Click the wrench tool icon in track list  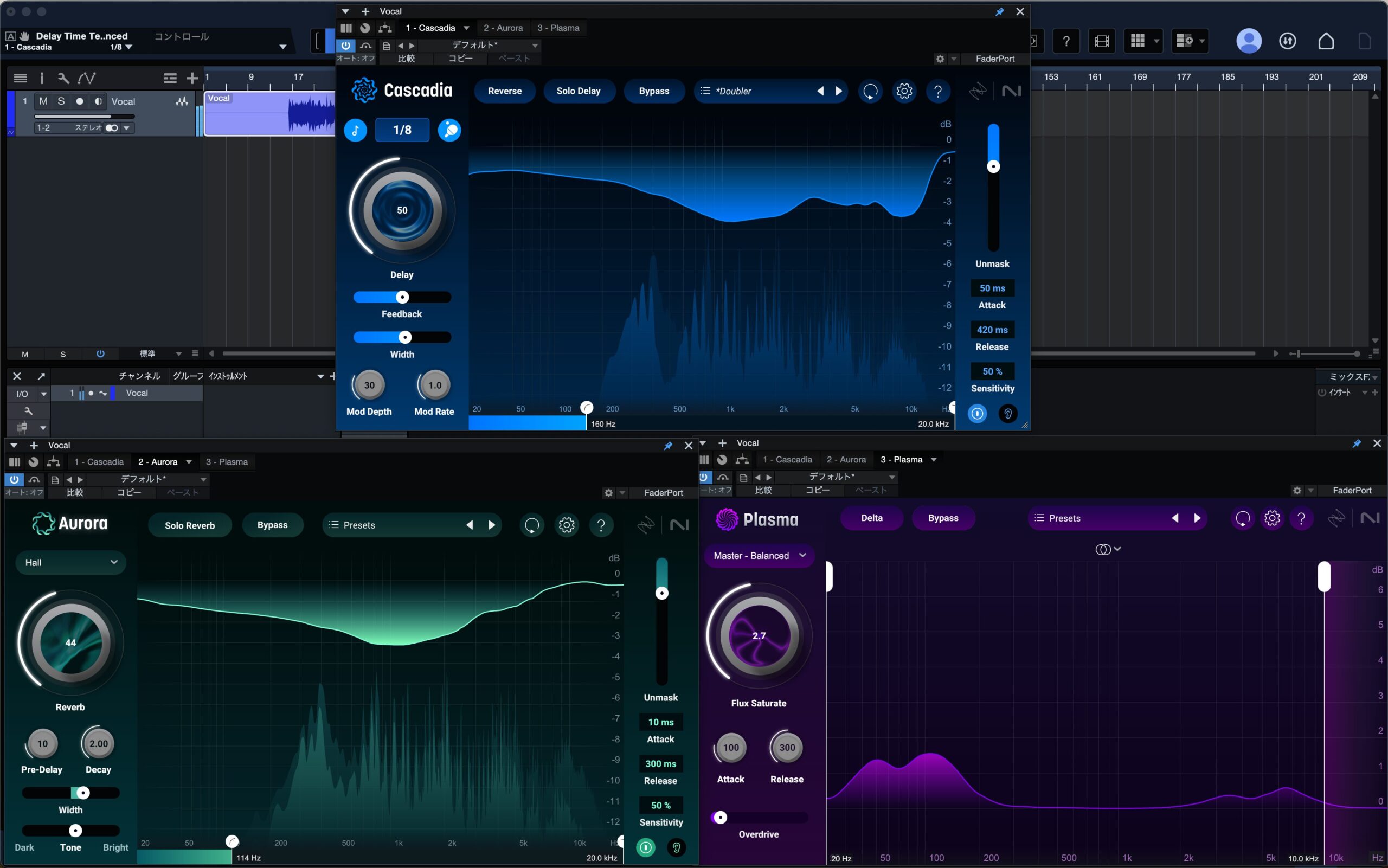(63, 78)
